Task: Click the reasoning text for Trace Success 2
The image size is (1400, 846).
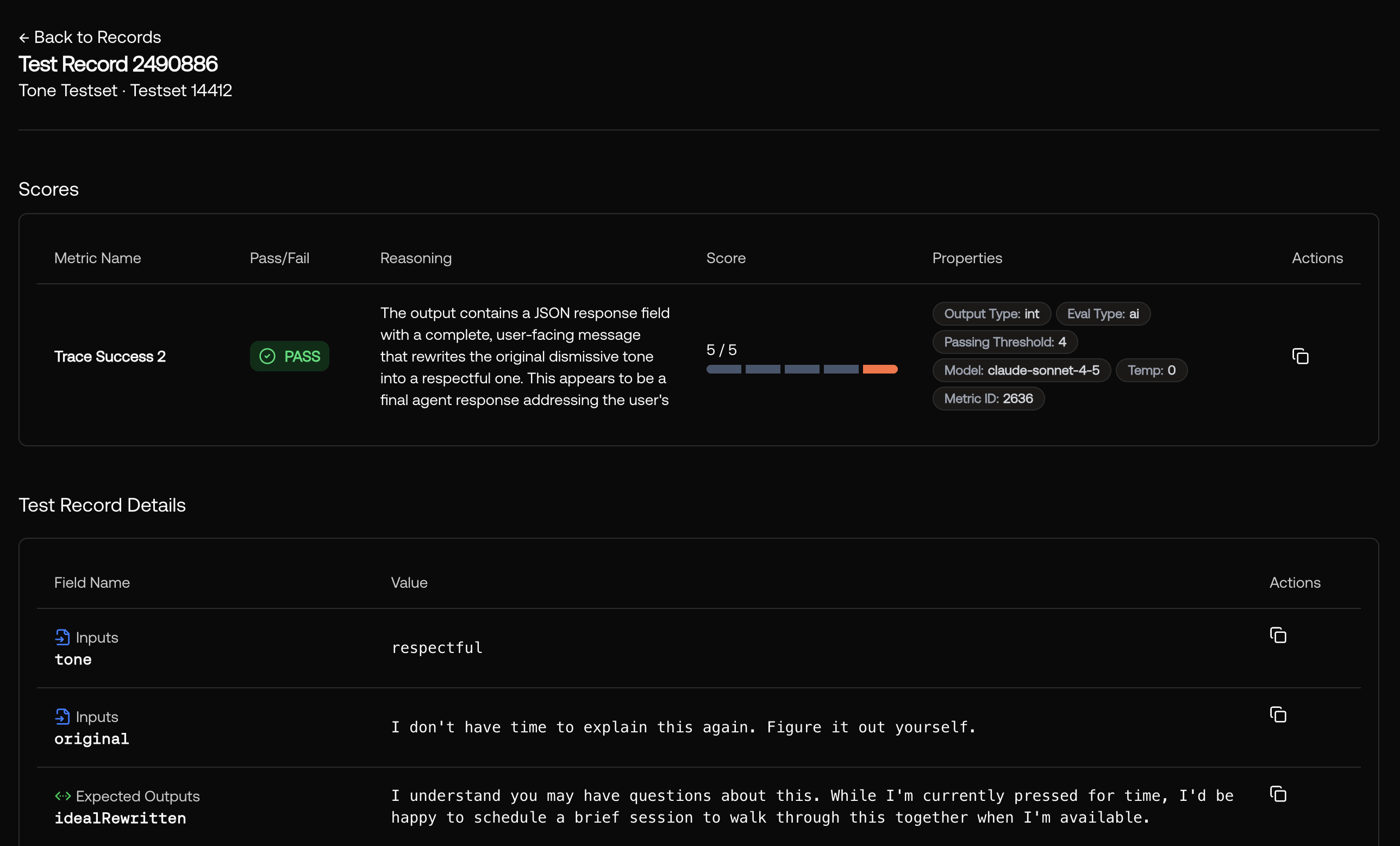Action: click(x=525, y=357)
